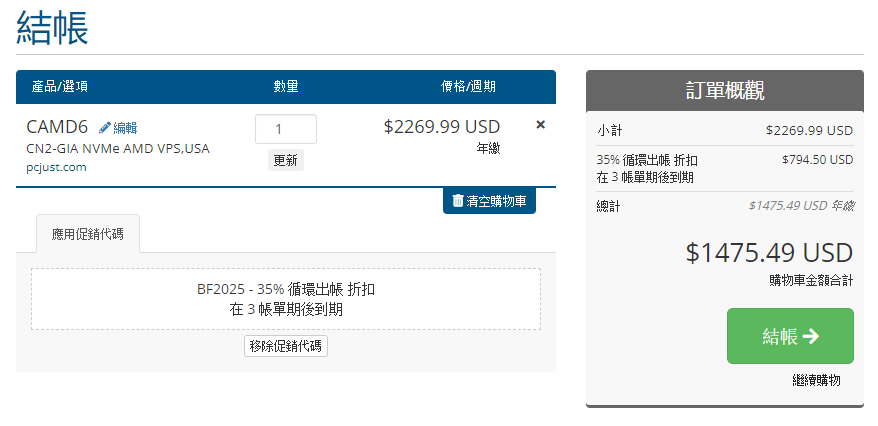Remove CAMD6 using the × icon
This screenshot has height=426, width=878.
[x=541, y=125]
